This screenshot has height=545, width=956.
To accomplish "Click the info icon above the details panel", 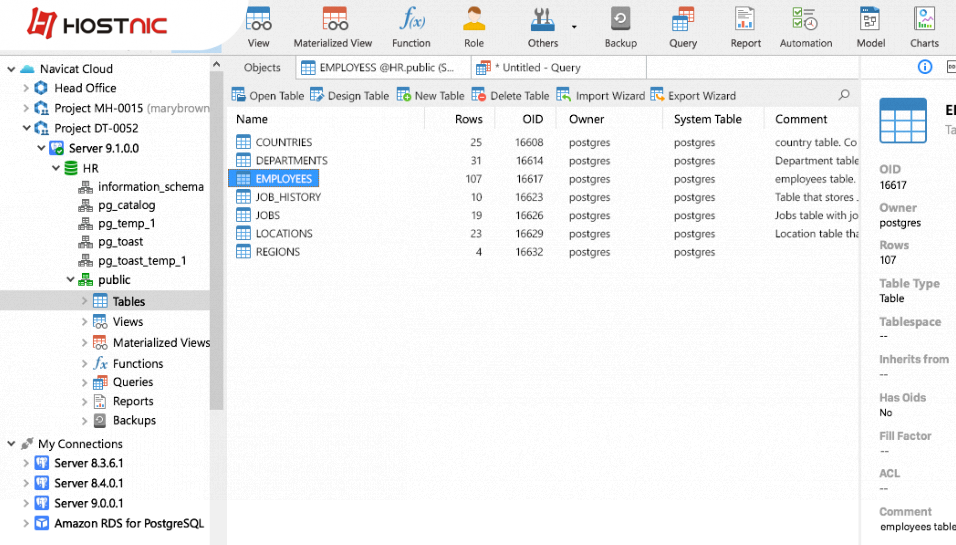I will pyautogui.click(x=925, y=67).
